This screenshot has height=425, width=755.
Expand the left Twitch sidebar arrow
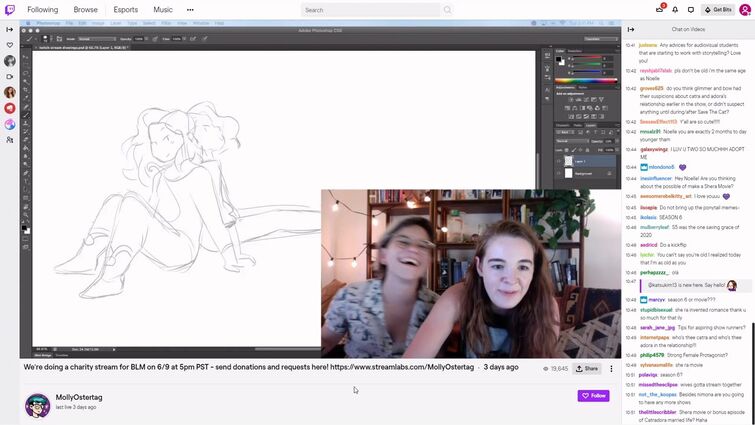point(10,29)
